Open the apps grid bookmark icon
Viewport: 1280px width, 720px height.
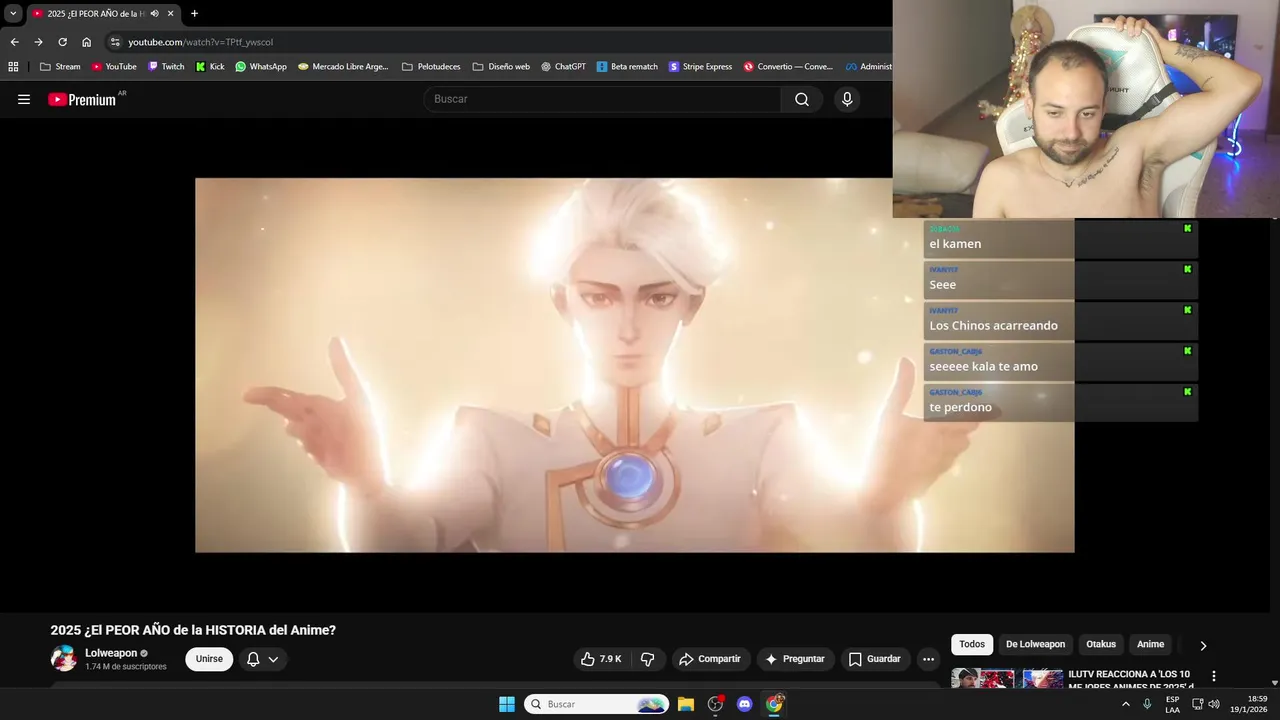coord(13,67)
